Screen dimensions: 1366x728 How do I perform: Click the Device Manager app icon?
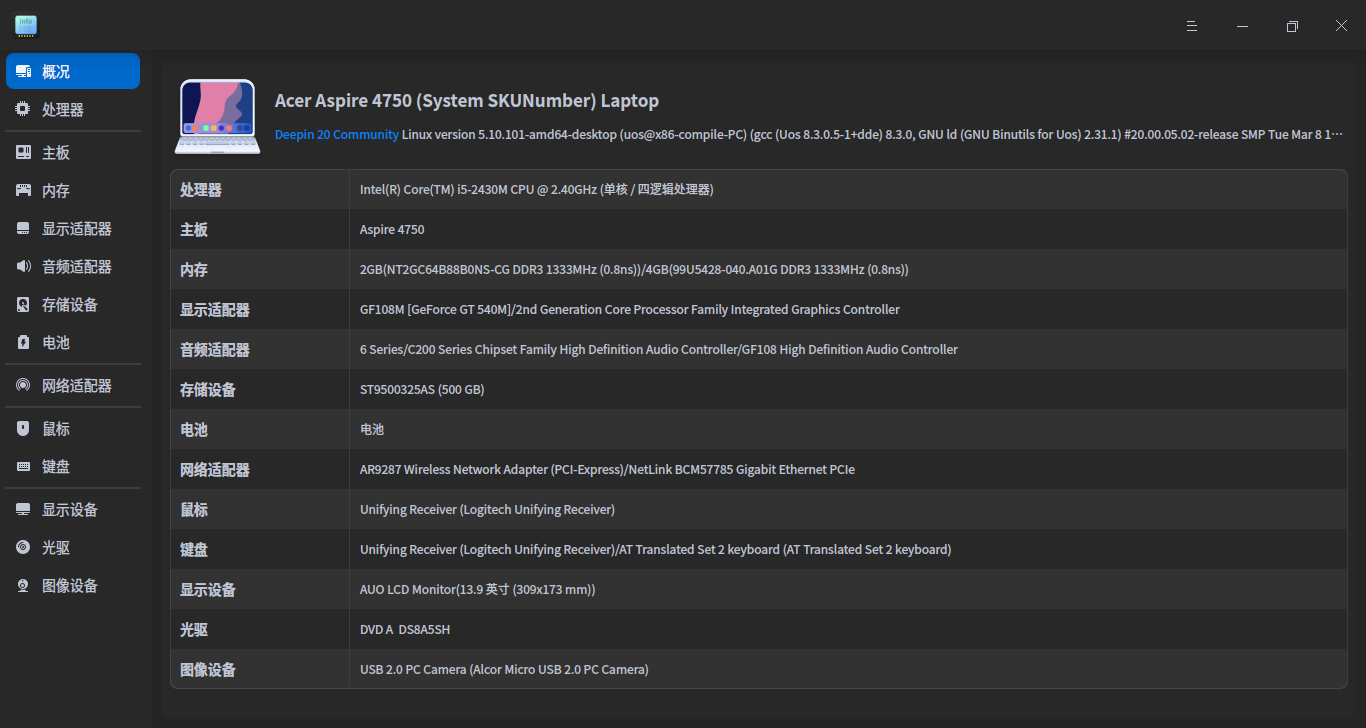click(x=25, y=25)
